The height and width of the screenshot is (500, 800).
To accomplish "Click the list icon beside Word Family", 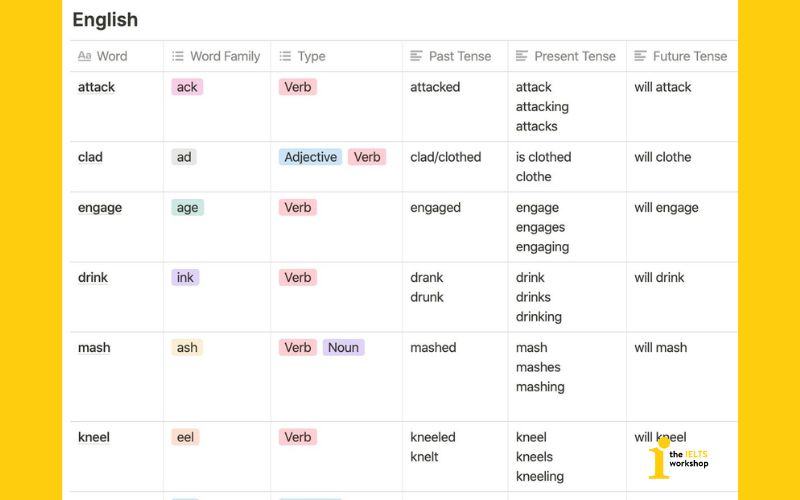I will tap(178, 57).
